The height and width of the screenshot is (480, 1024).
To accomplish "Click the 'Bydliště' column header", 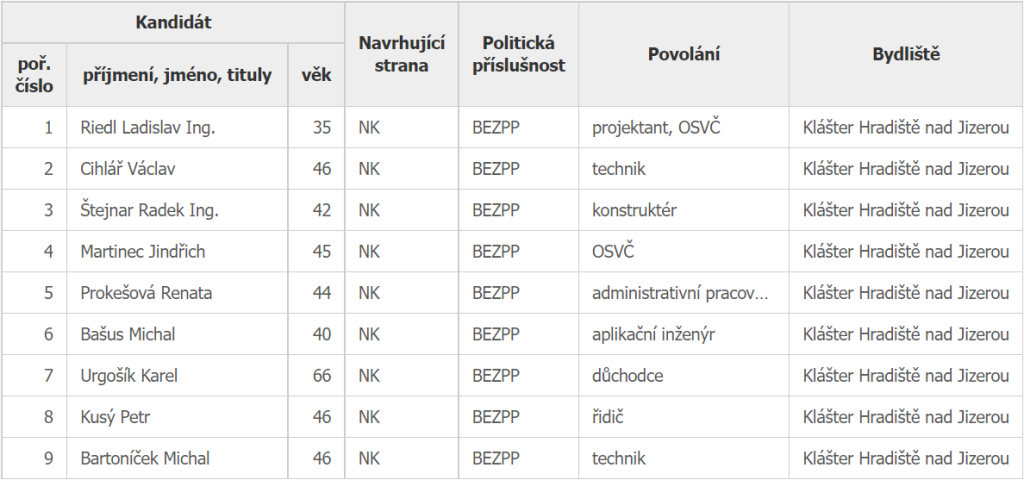I will (906, 54).
